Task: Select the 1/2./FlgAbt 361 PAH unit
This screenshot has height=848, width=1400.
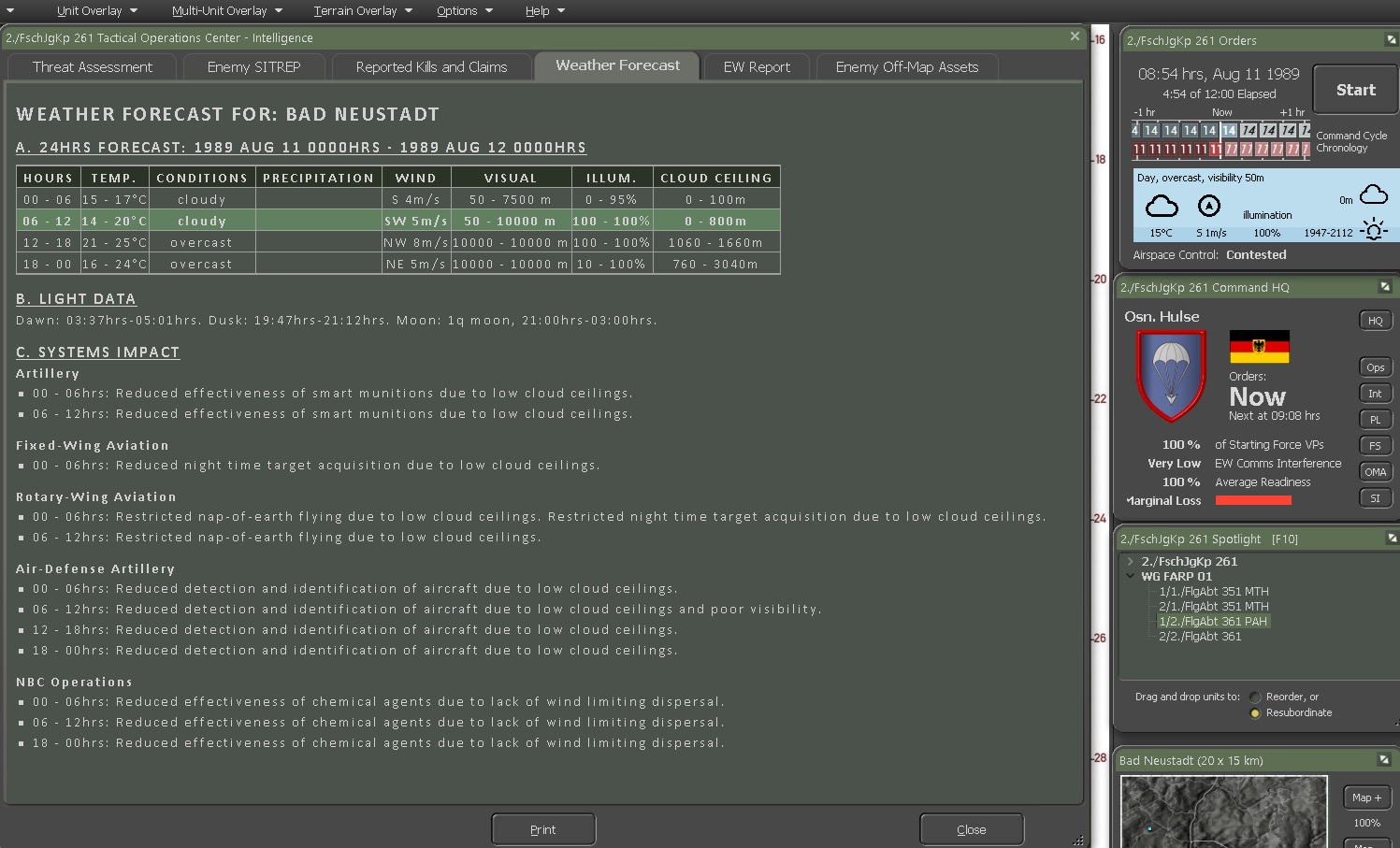Action: (x=1213, y=622)
